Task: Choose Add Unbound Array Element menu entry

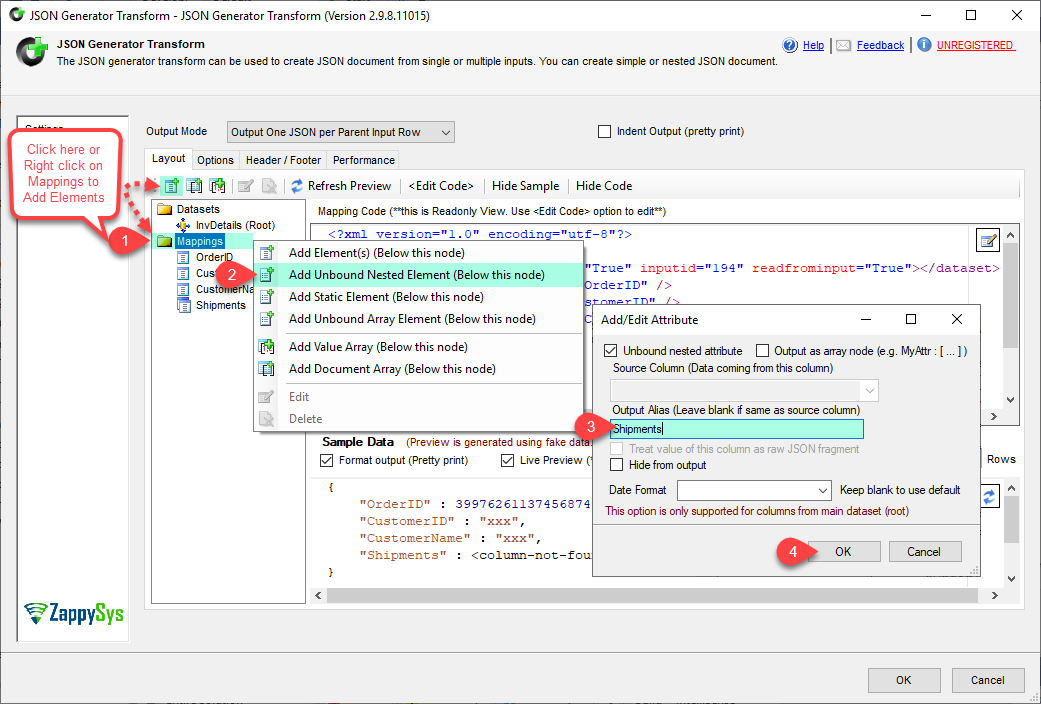Action: pyautogui.click(x=418, y=319)
